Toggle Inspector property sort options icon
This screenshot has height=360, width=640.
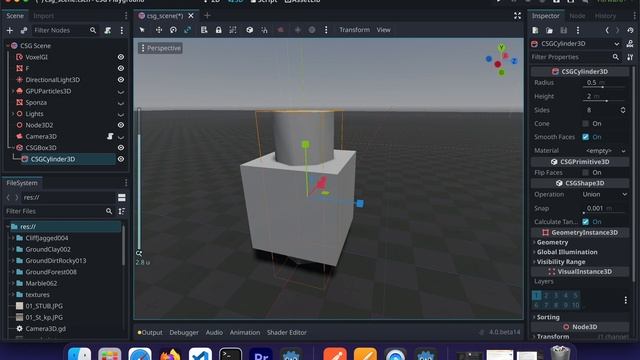click(630, 57)
